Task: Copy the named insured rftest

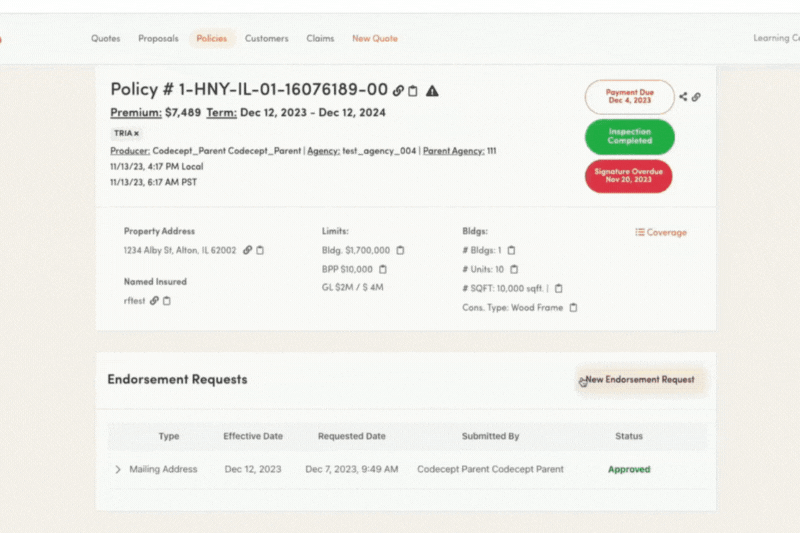Action: pos(167,300)
